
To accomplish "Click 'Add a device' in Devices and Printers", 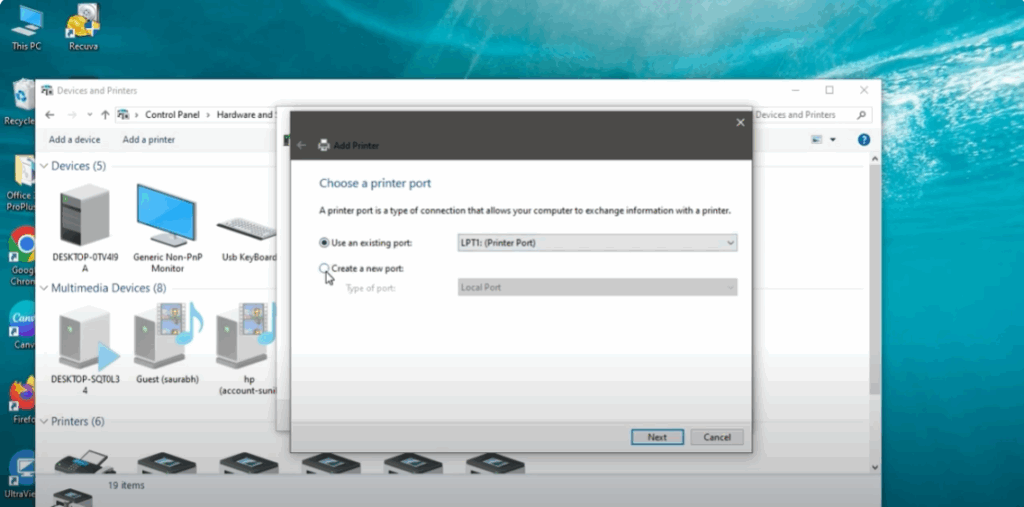I will coord(74,139).
